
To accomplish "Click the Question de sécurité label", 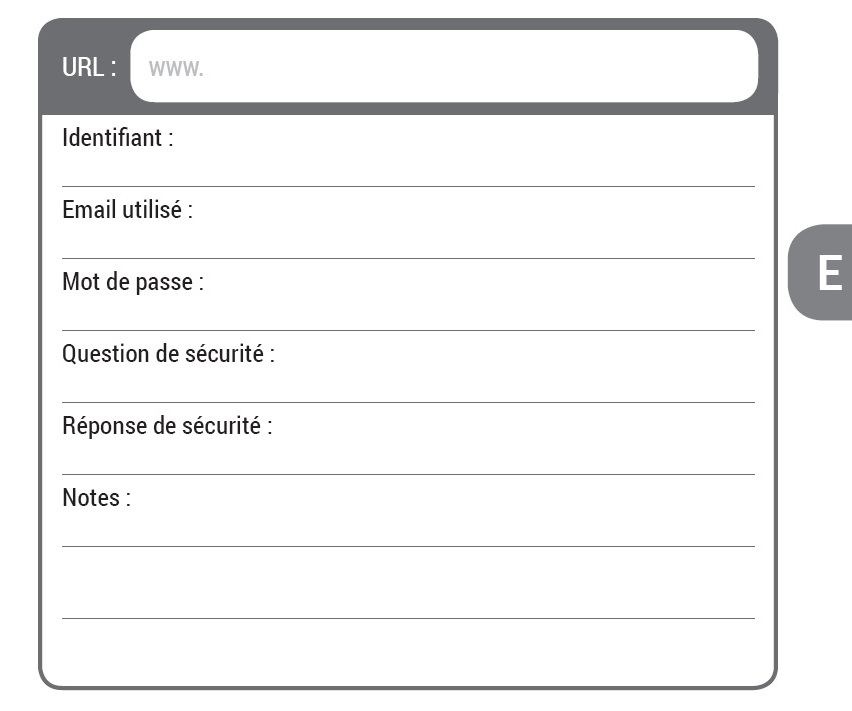I will coord(168,354).
